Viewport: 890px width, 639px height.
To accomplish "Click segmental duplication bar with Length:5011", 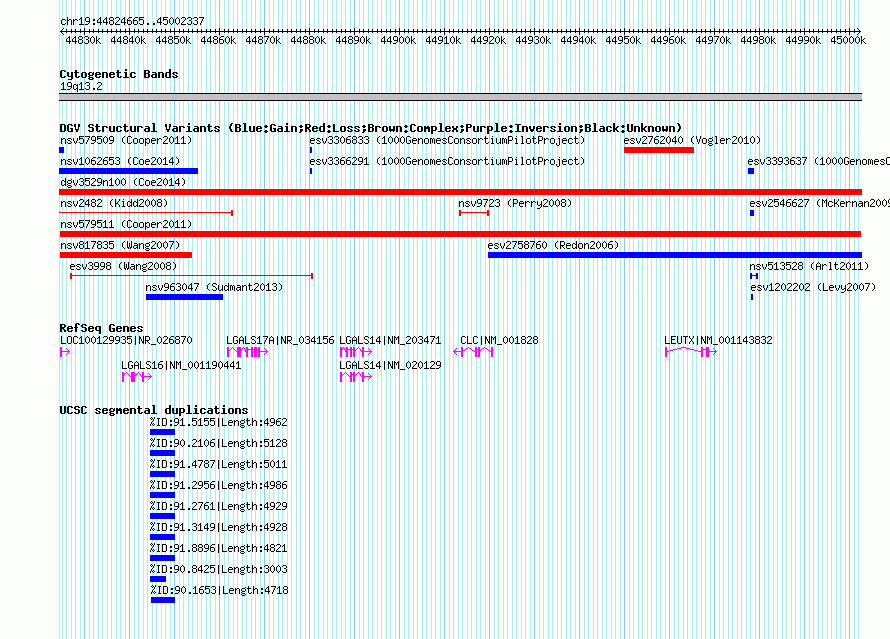I will pyautogui.click(x=162, y=474).
